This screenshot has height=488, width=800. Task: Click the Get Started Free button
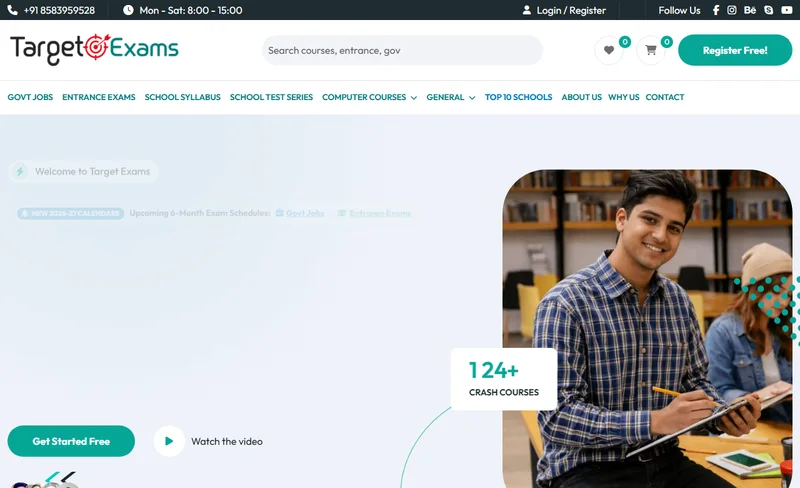point(71,441)
